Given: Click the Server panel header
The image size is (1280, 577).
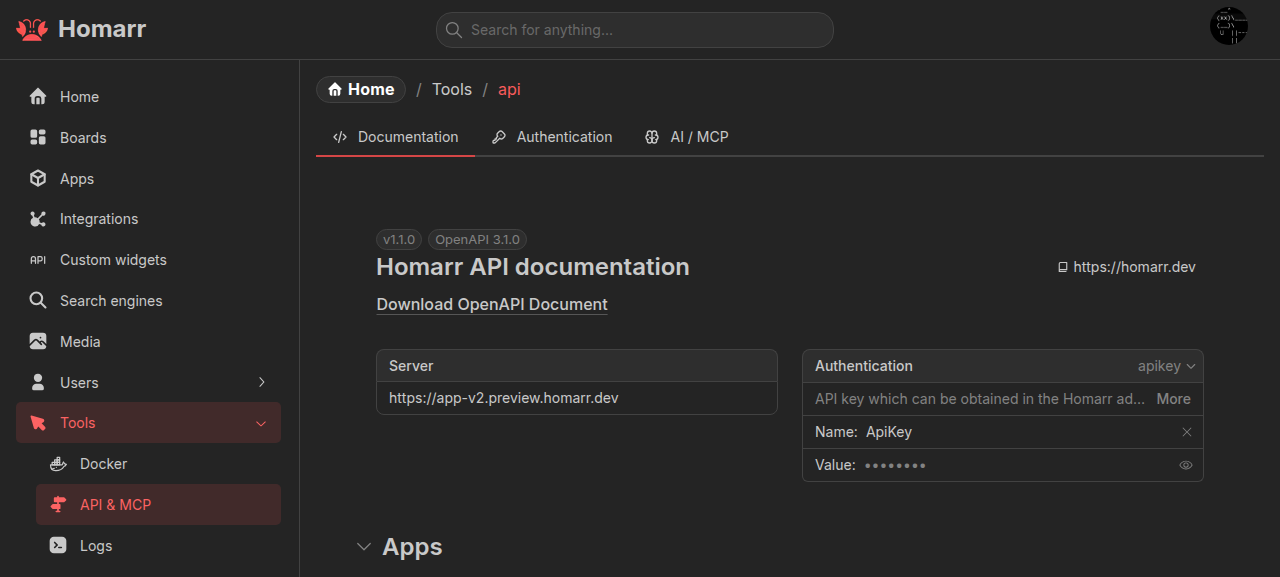Looking at the screenshot, I should coord(577,366).
